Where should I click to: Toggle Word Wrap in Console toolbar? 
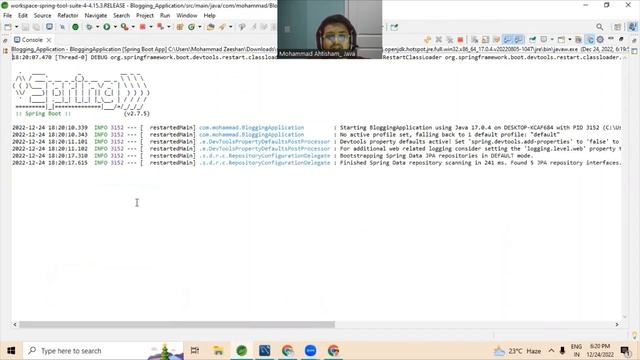496,40
